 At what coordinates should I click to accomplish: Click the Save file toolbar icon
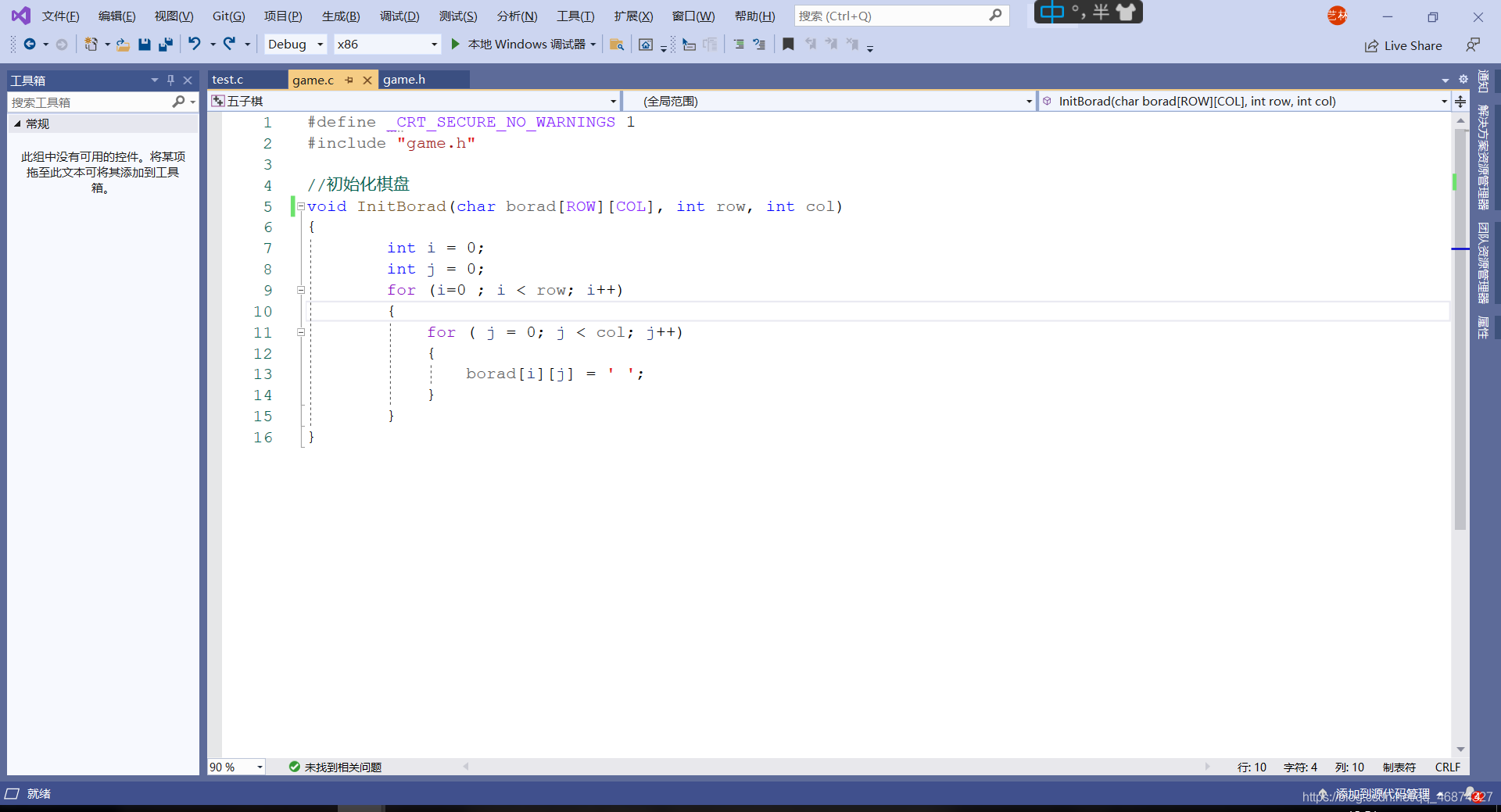tap(144, 45)
